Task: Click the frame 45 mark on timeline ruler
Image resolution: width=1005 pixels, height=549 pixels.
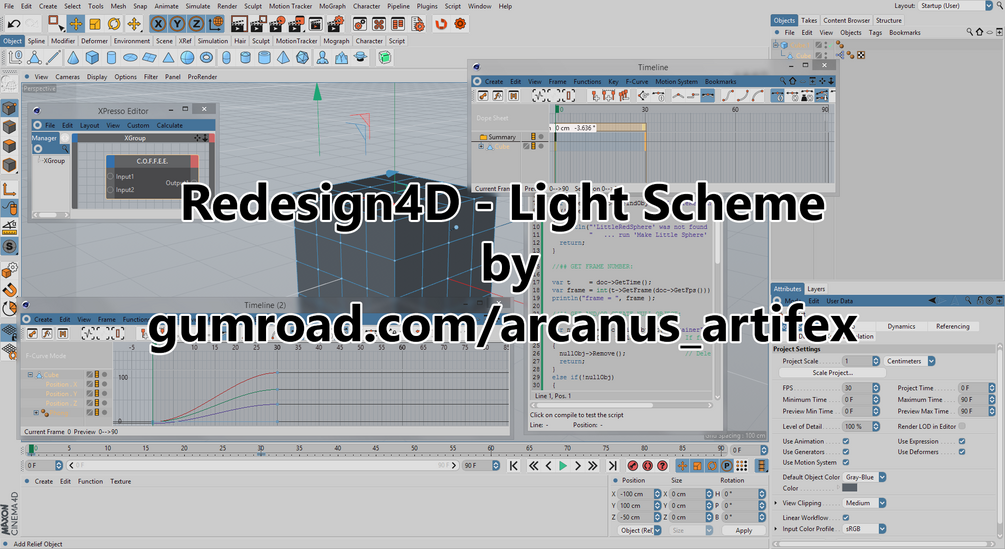Action: point(376,448)
